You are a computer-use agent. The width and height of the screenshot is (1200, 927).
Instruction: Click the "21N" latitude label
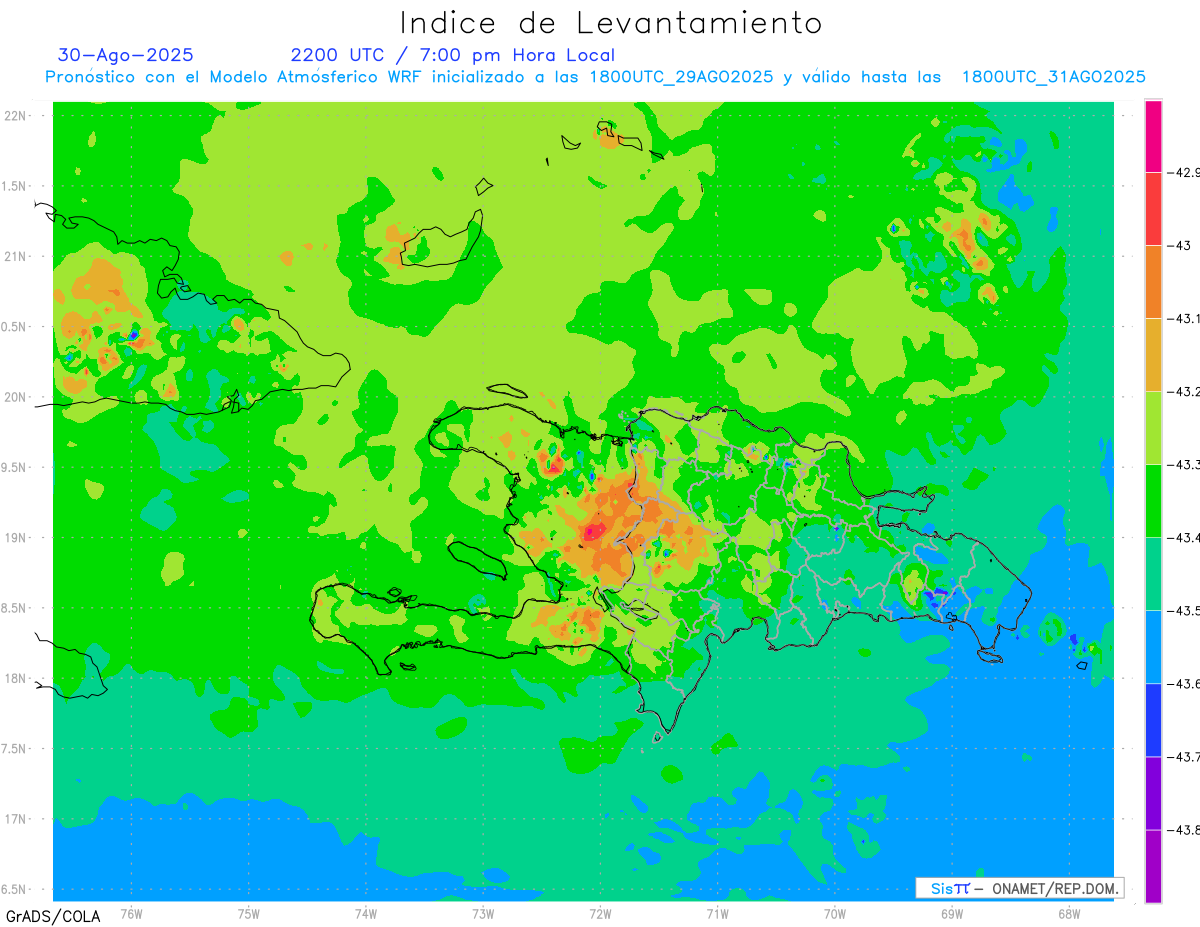pyautogui.click(x=16, y=256)
